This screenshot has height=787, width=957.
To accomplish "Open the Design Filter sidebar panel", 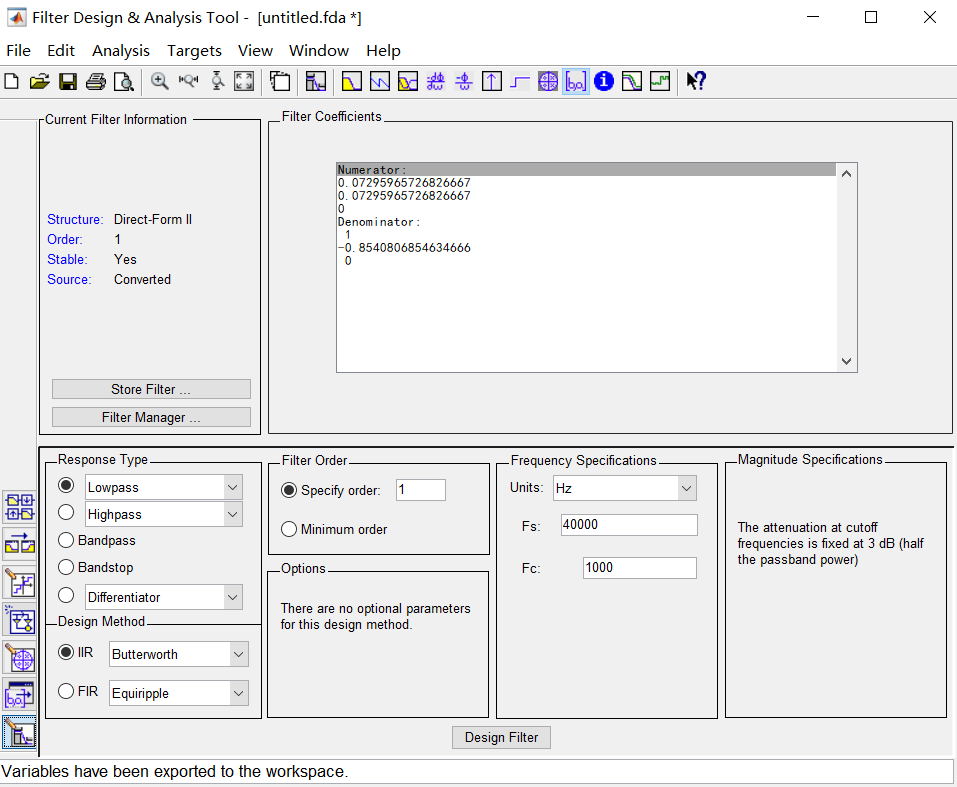I will point(20,733).
